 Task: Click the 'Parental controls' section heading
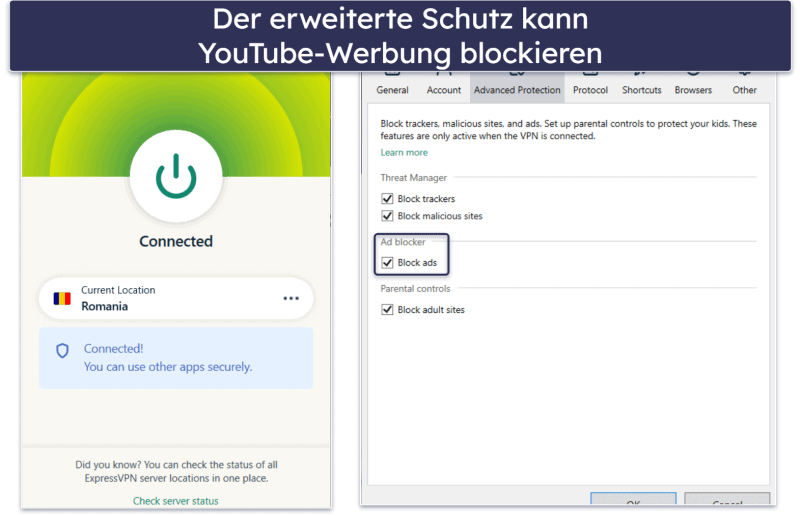point(415,289)
